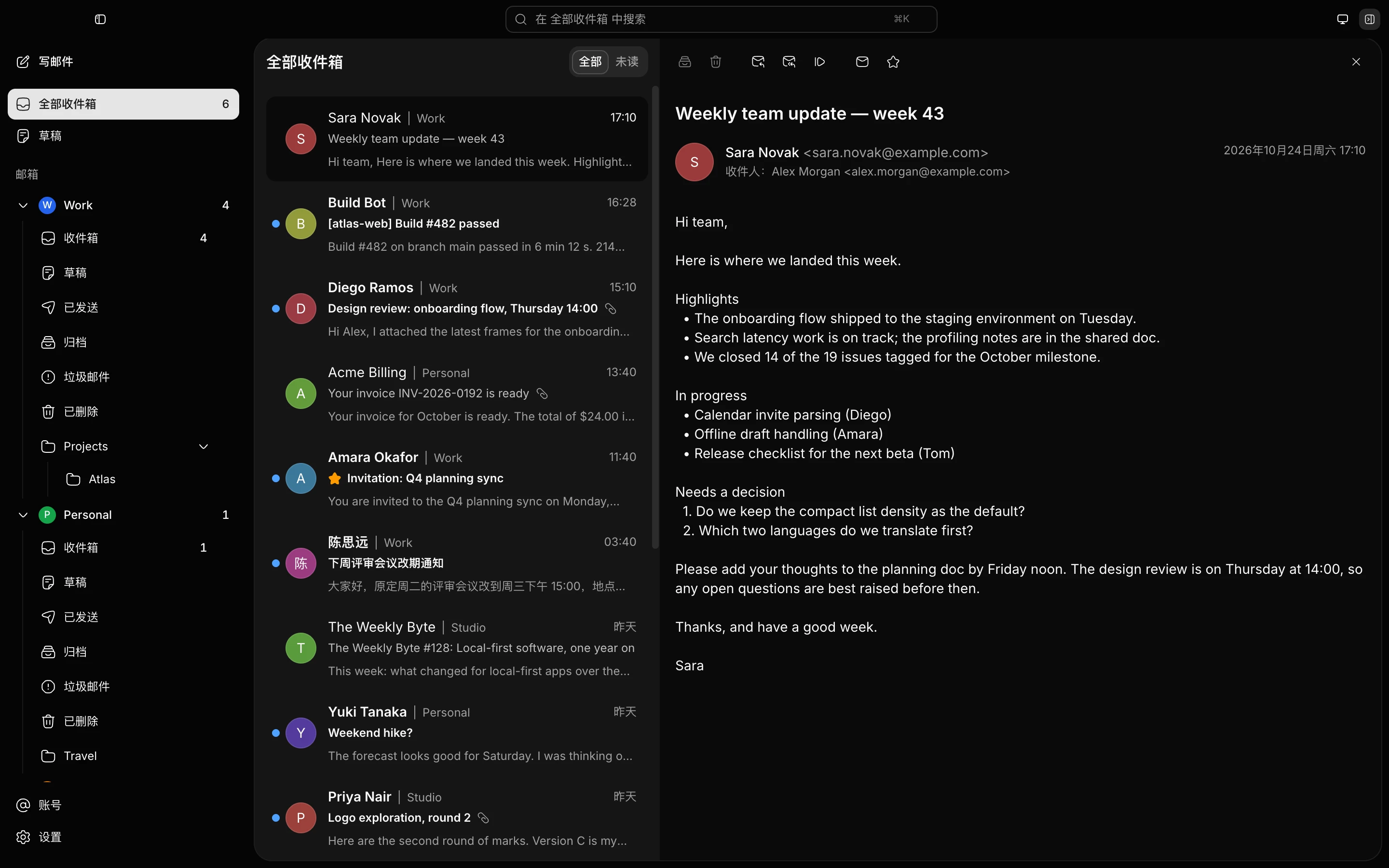Click Sara Novak's avatar in email header
1389x868 pixels.
point(694,162)
